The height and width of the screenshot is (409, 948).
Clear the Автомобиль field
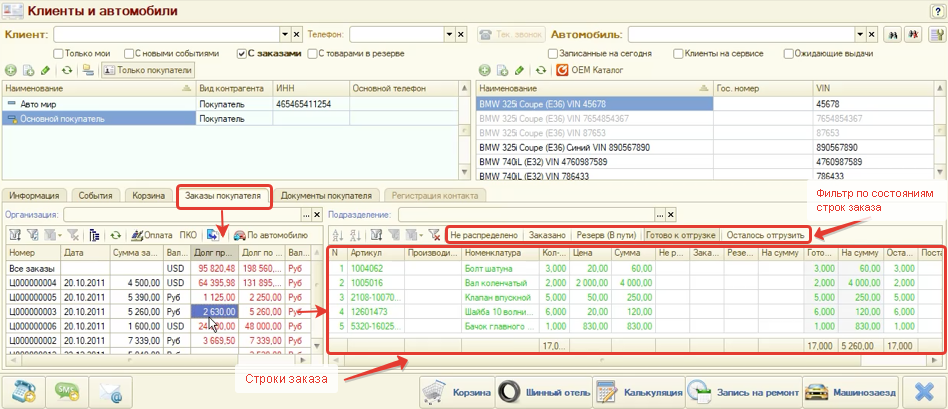point(869,34)
